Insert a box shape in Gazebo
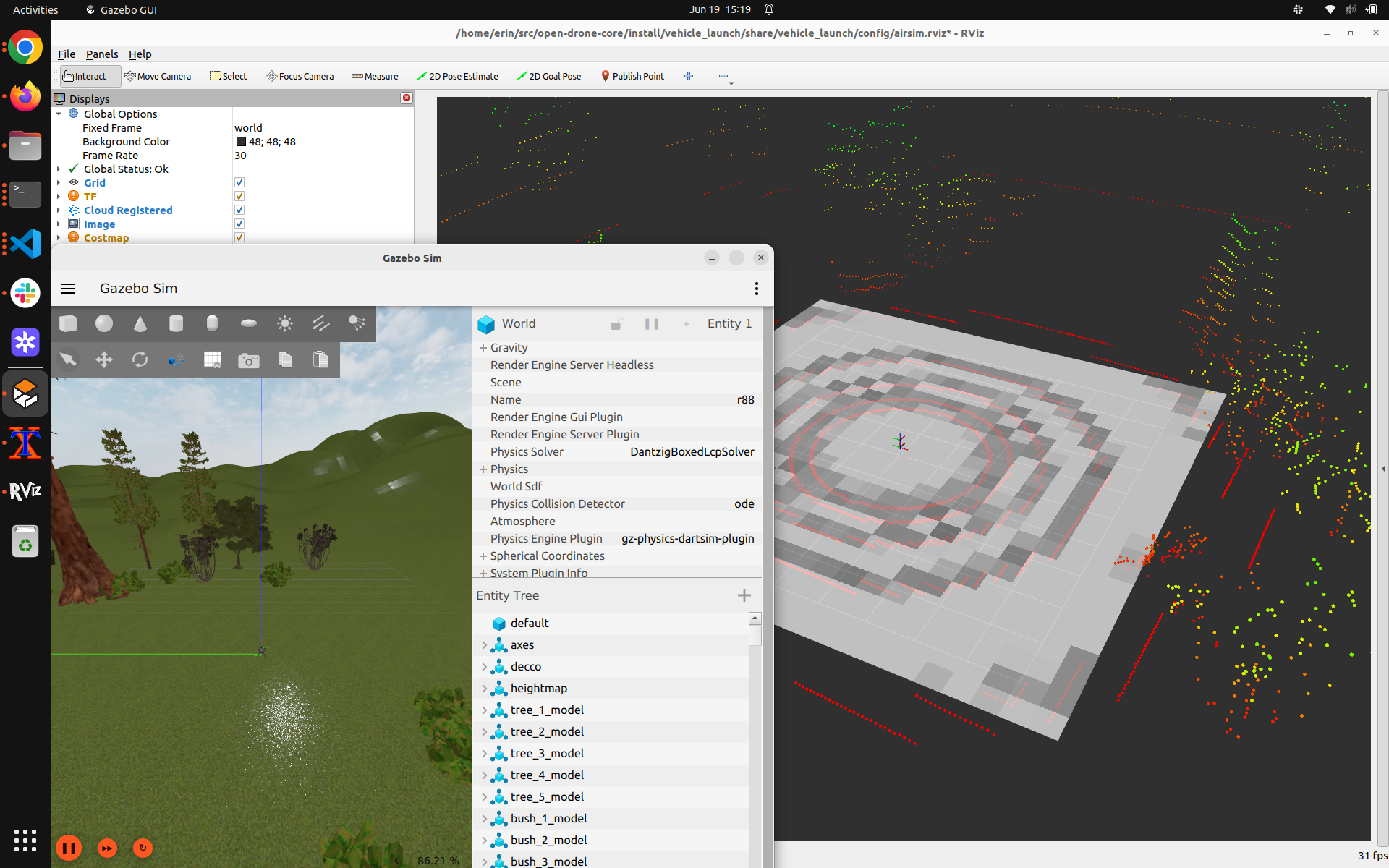Viewport: 1389px width, 868px height. [x=68, y=323]
